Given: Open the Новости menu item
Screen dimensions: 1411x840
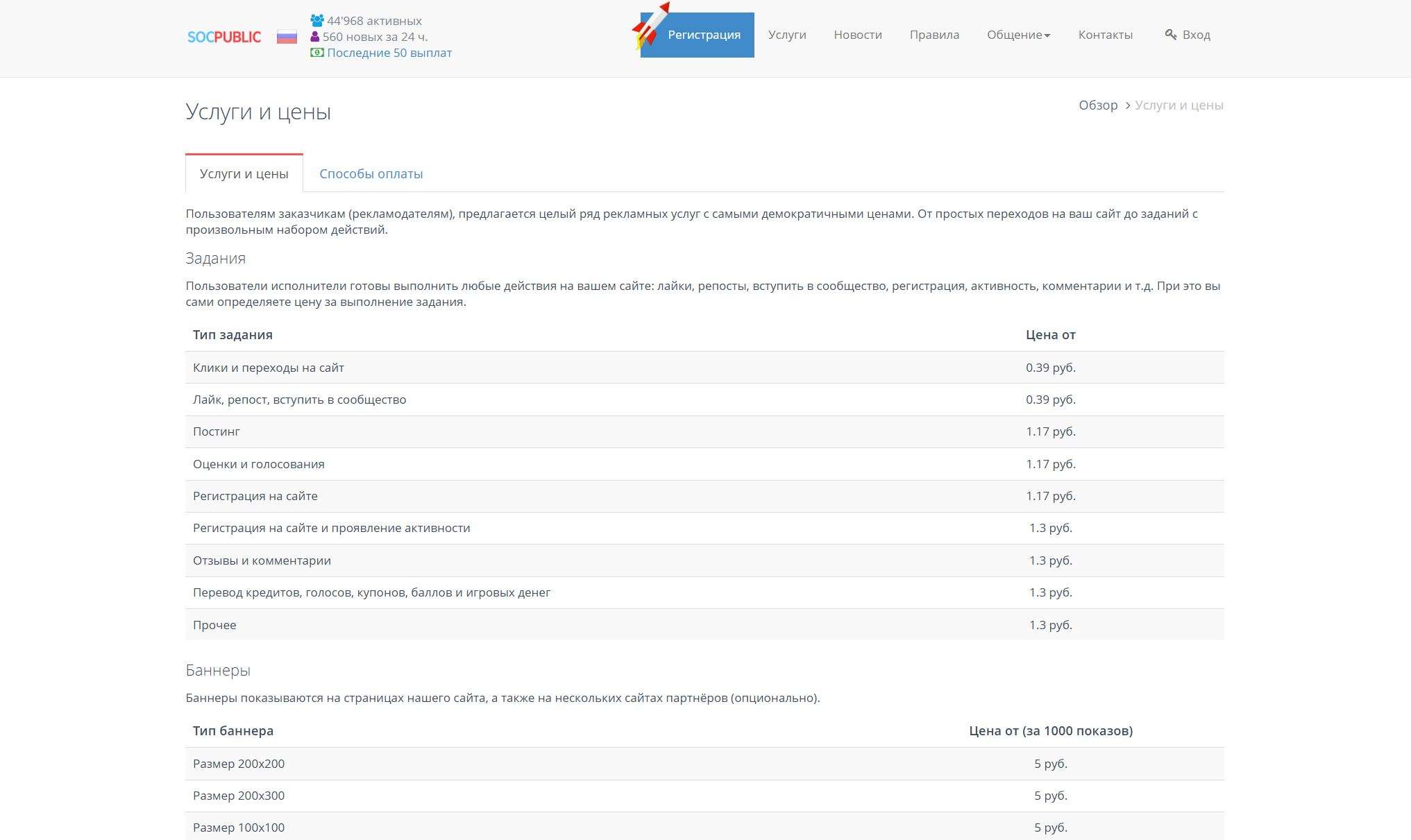Looking at the screenshot, I should pyautogui.click(x=858, y=35).
